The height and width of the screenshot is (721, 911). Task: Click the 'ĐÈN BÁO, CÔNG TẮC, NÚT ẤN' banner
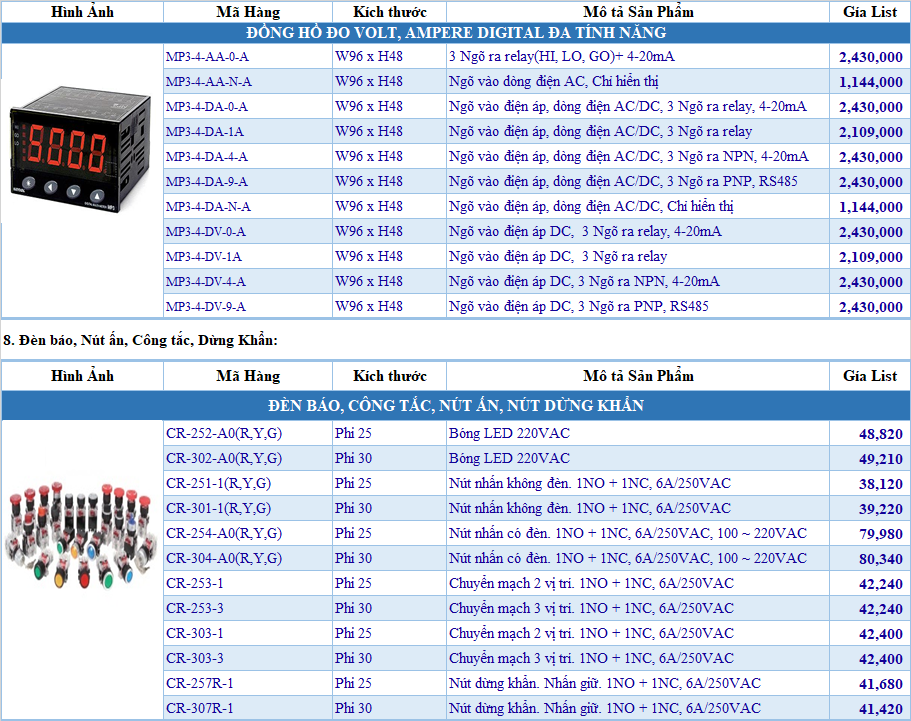click(x=455, y=405)
